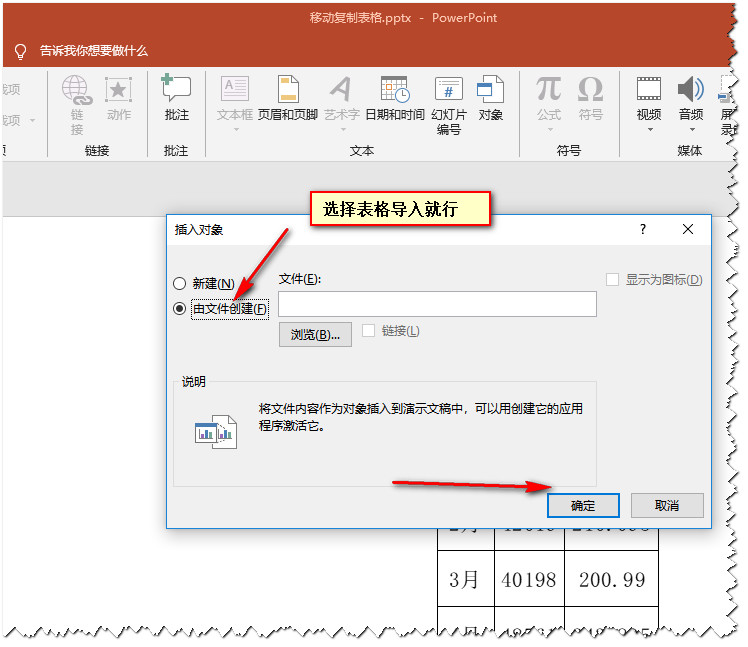Screen dimensions: 748x647
Task: Insert a comment with 批注 icon
Action: (x=177, y=88)
